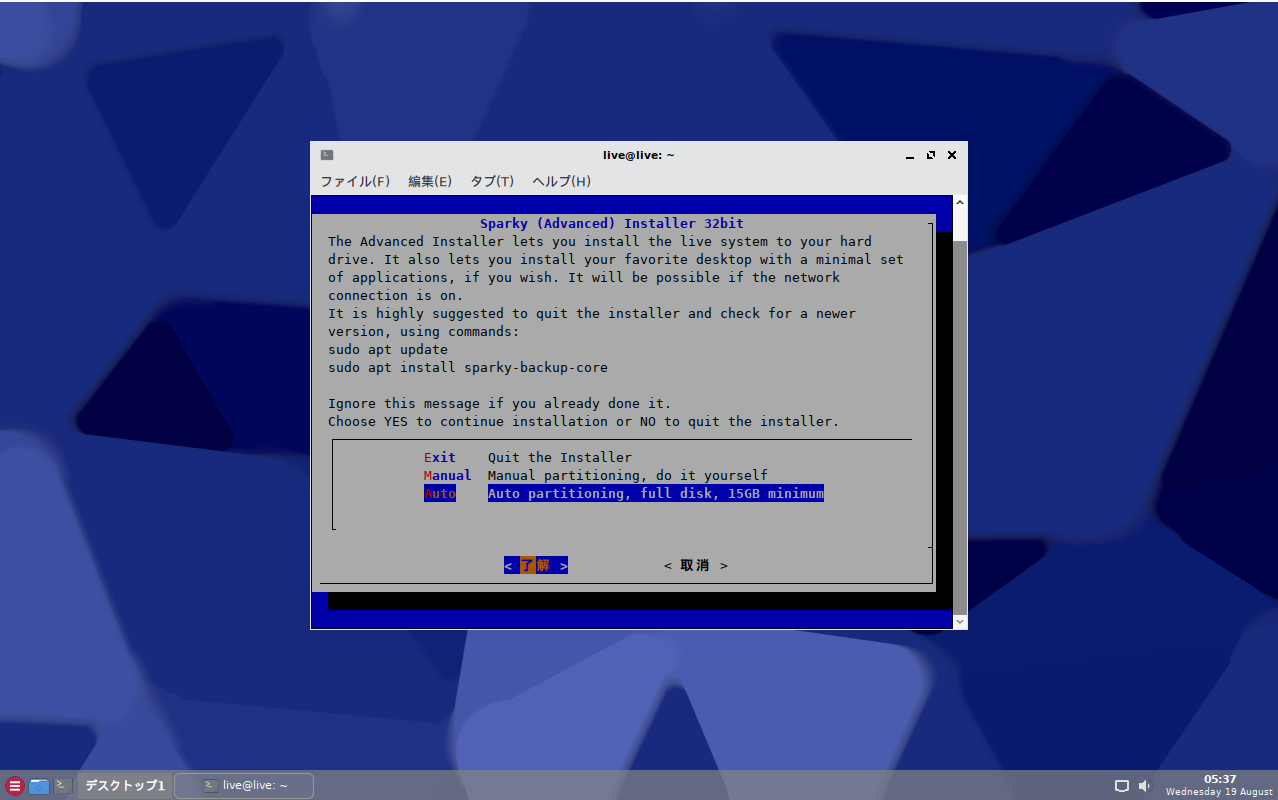Click the terminal vertical scrollbar thumb
1278x800 pixels.
point(960,426)
